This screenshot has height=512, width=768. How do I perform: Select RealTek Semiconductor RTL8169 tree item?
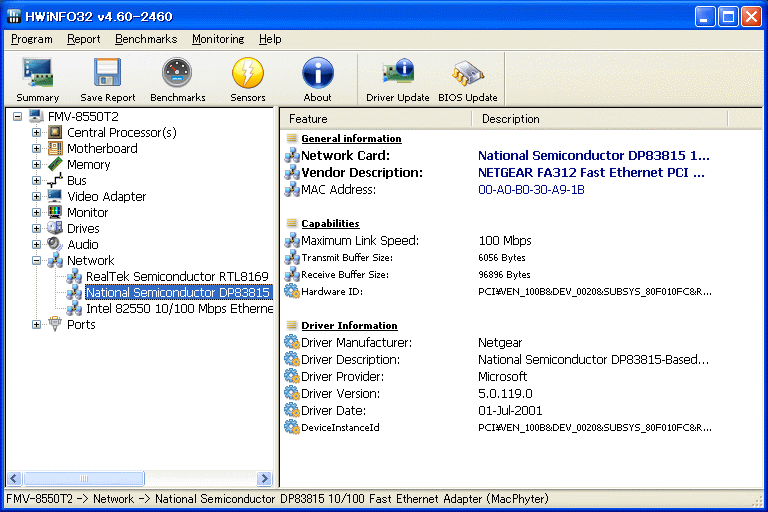coord(177,276)
